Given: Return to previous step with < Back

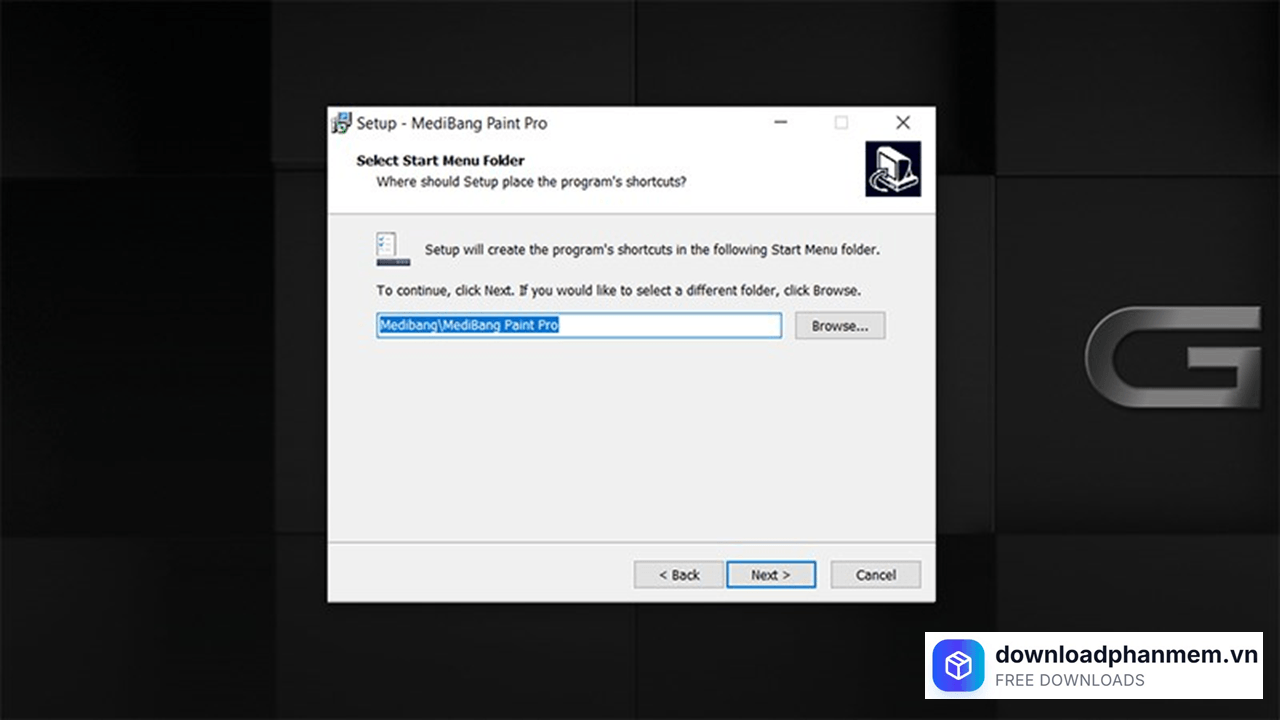Looking at the screenshot, I should coord(678,575).
